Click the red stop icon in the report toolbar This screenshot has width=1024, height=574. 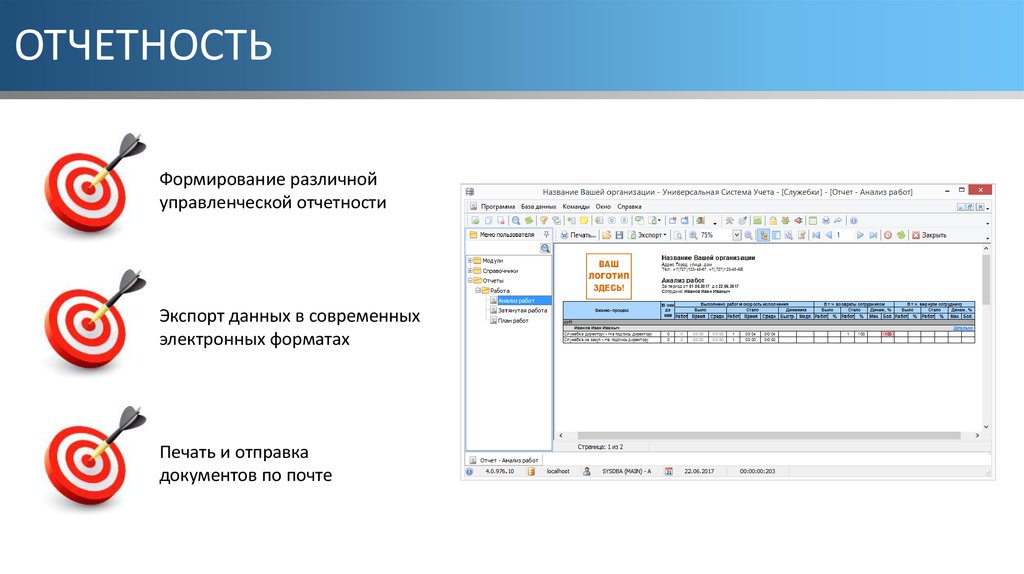click(888, 235)
